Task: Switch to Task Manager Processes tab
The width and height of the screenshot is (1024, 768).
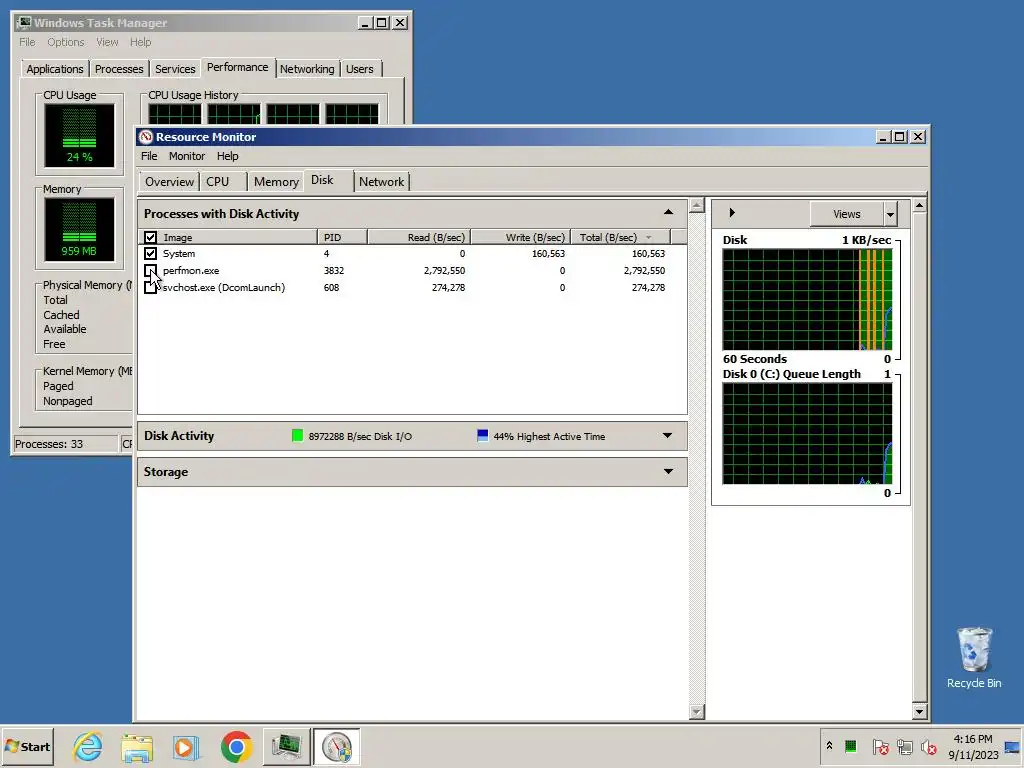Action: pyautogui.click(x=119, y=69)
